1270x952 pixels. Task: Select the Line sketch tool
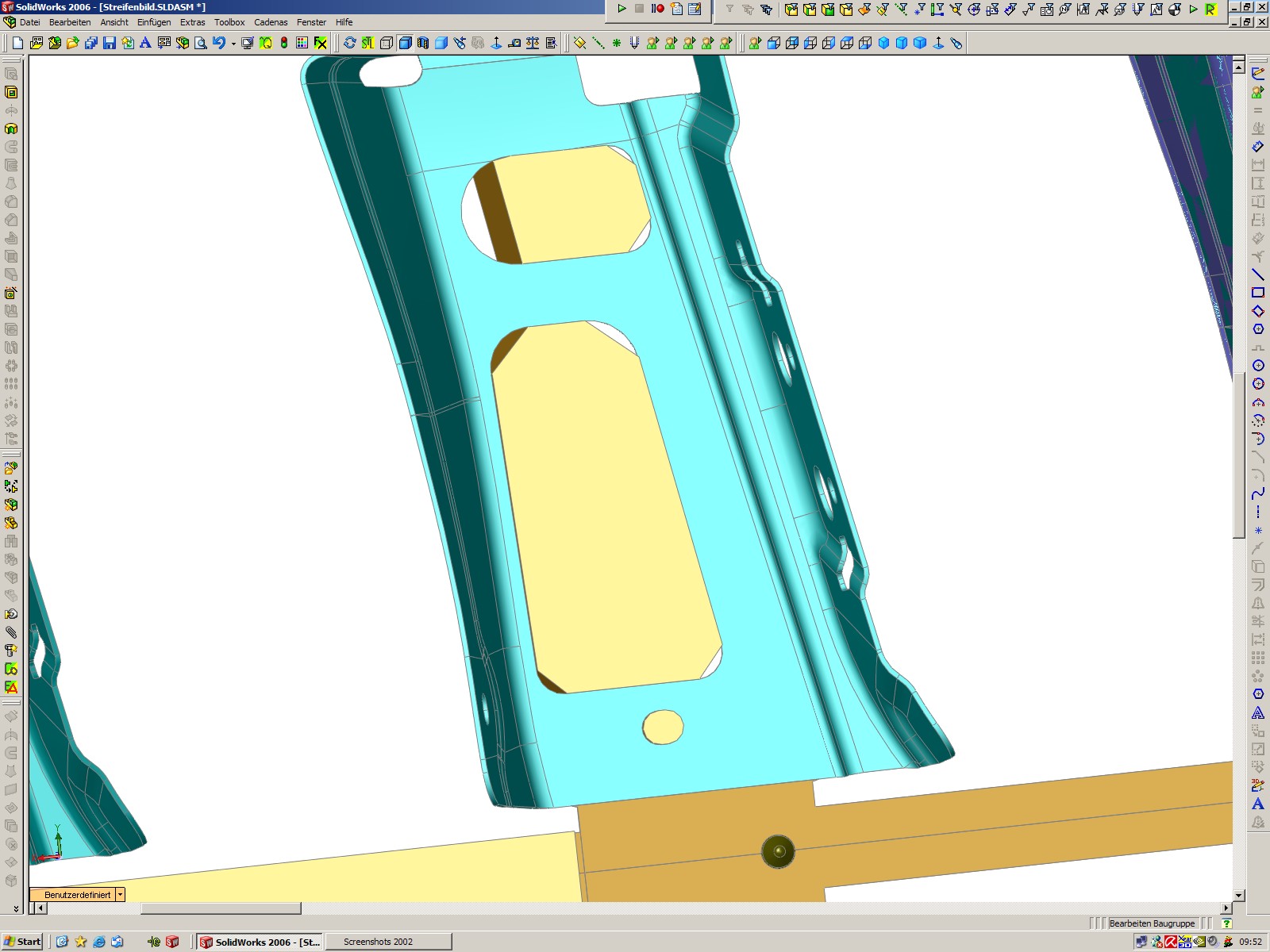tap(1258, 274)
